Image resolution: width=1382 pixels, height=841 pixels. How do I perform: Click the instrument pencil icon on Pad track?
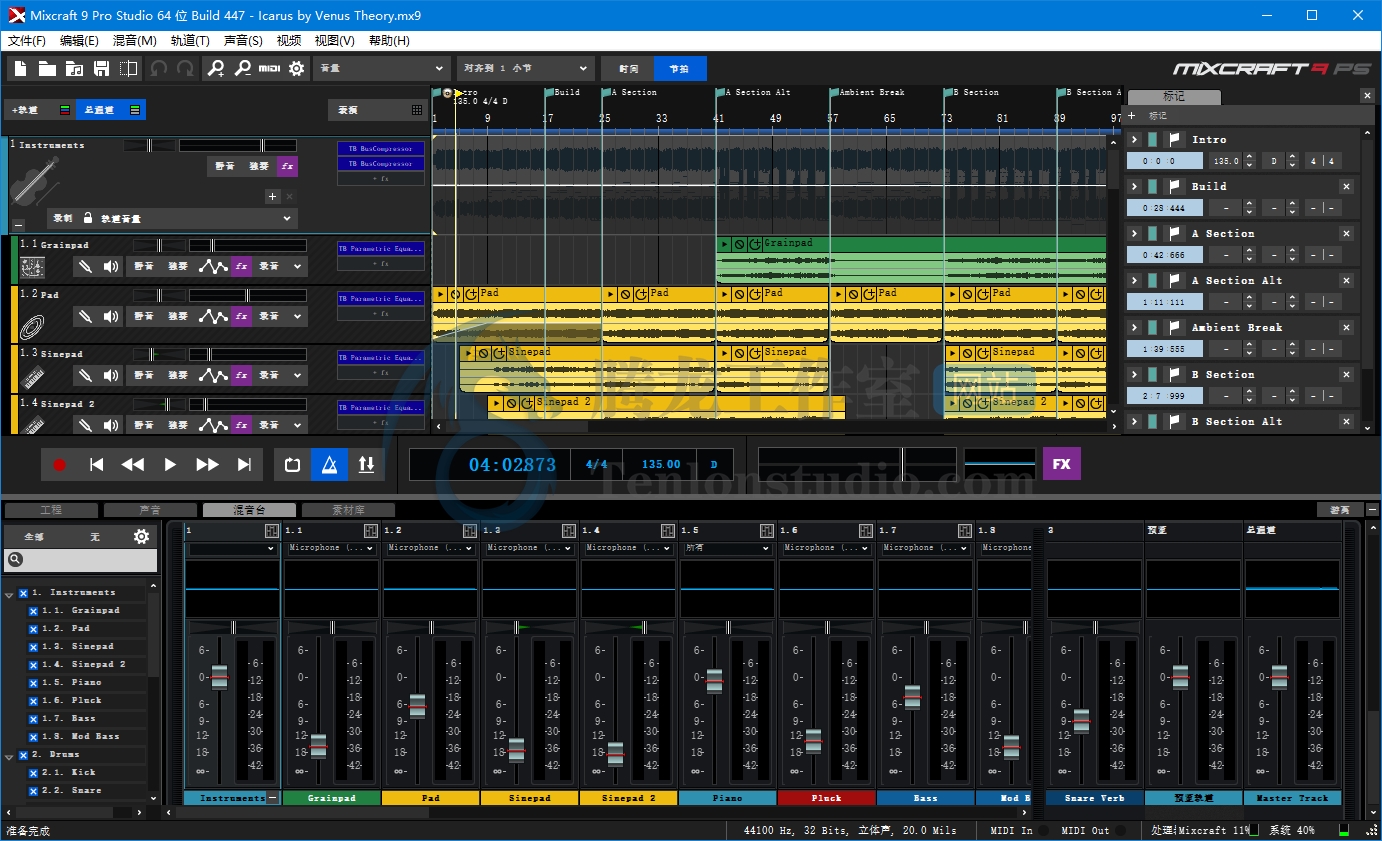tap(86, 316)
